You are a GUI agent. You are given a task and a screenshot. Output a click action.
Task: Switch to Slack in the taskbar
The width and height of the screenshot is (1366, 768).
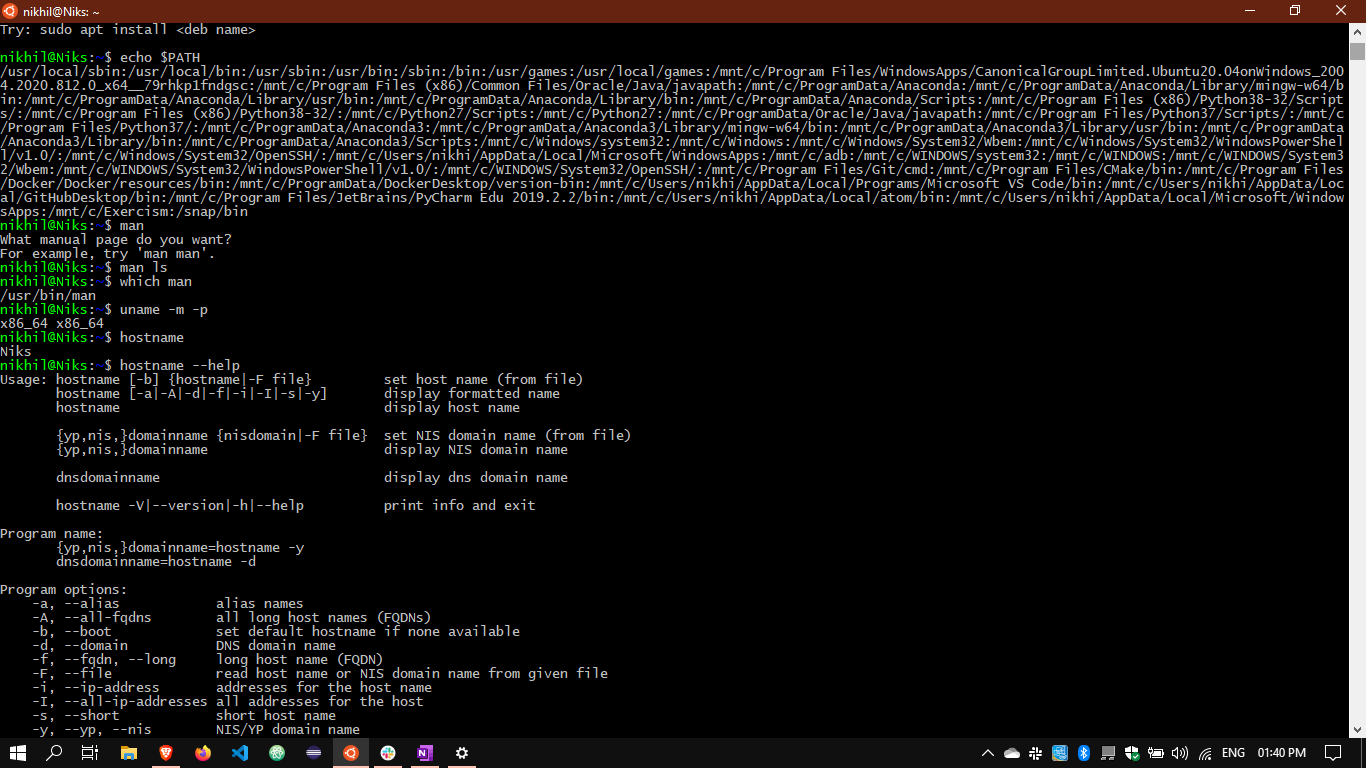pyautogui.click(x=387, y=753)
